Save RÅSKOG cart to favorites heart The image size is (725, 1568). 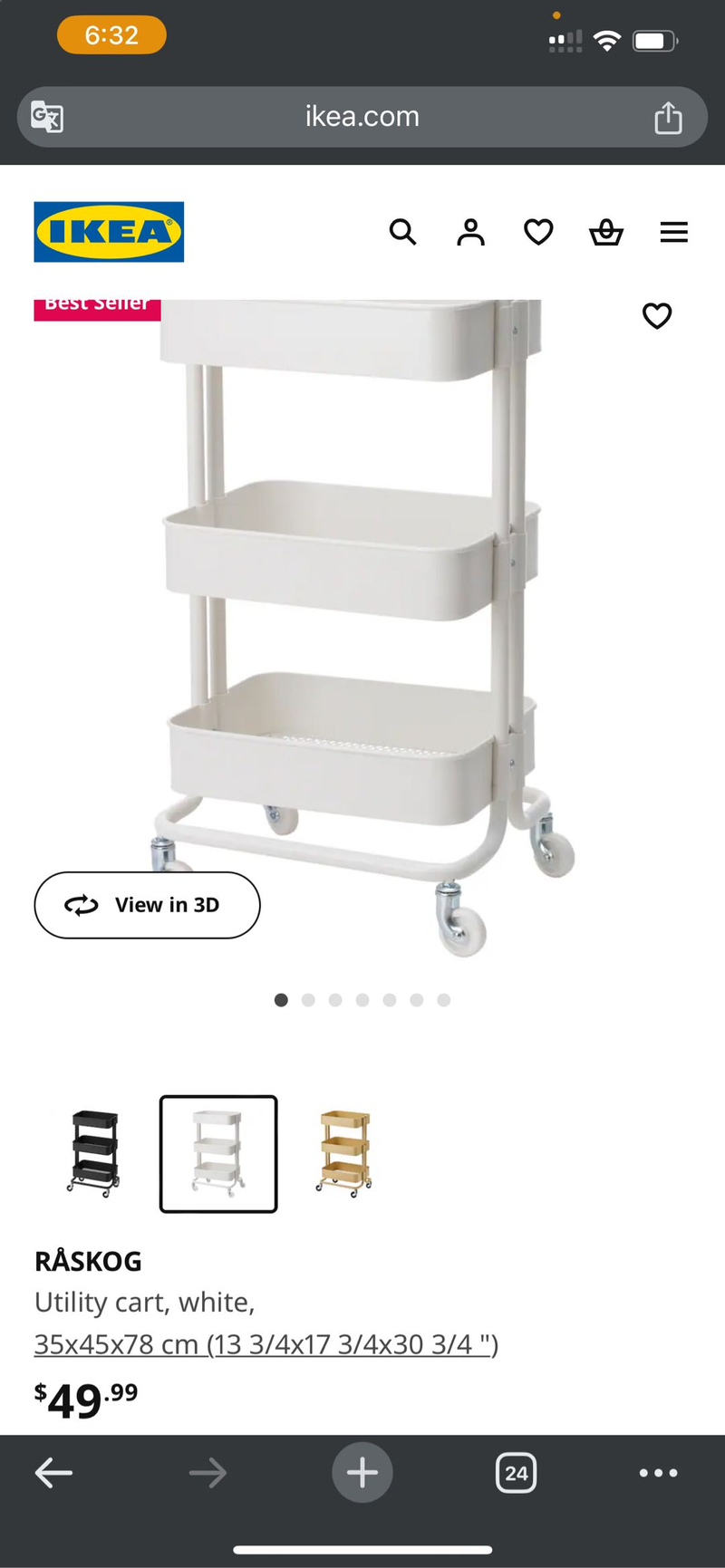657,316
